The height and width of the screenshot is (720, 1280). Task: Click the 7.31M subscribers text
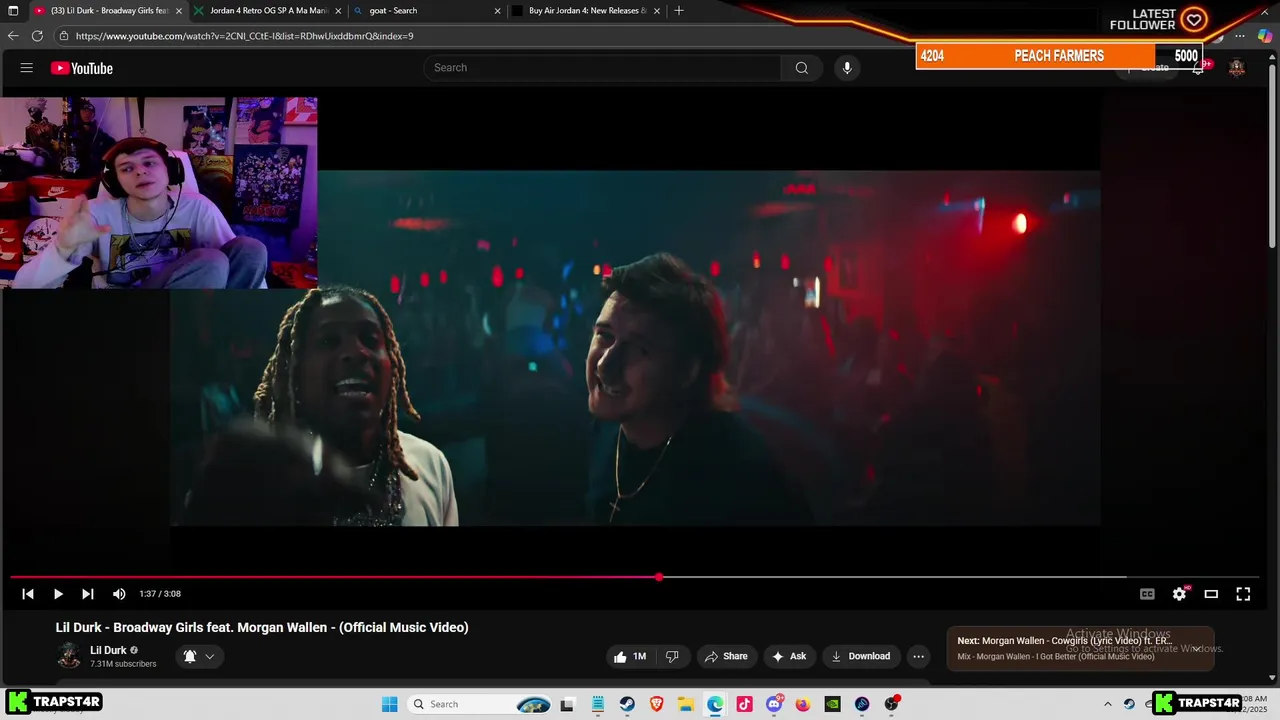point(123,664)
